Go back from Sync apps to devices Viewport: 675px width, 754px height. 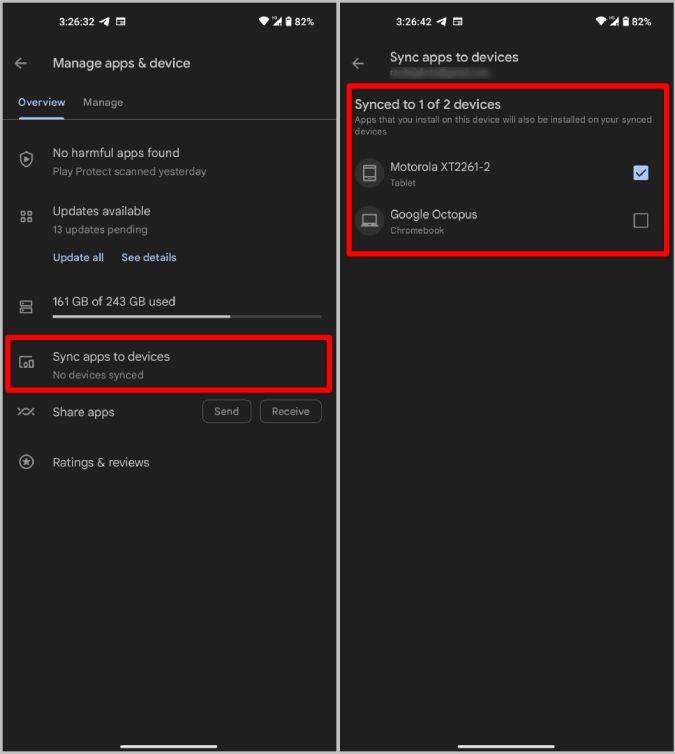pyautogui.click(x=358, y=63)
